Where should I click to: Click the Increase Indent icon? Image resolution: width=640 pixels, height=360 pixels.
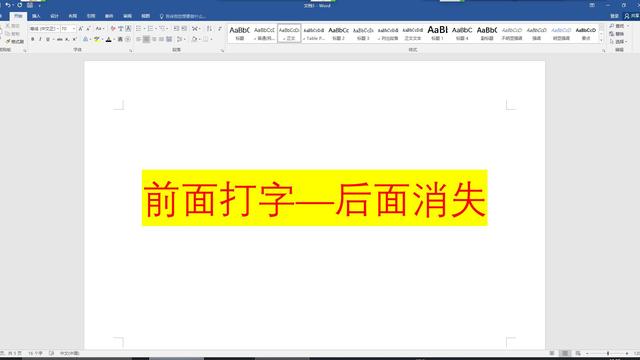(184, 29)
